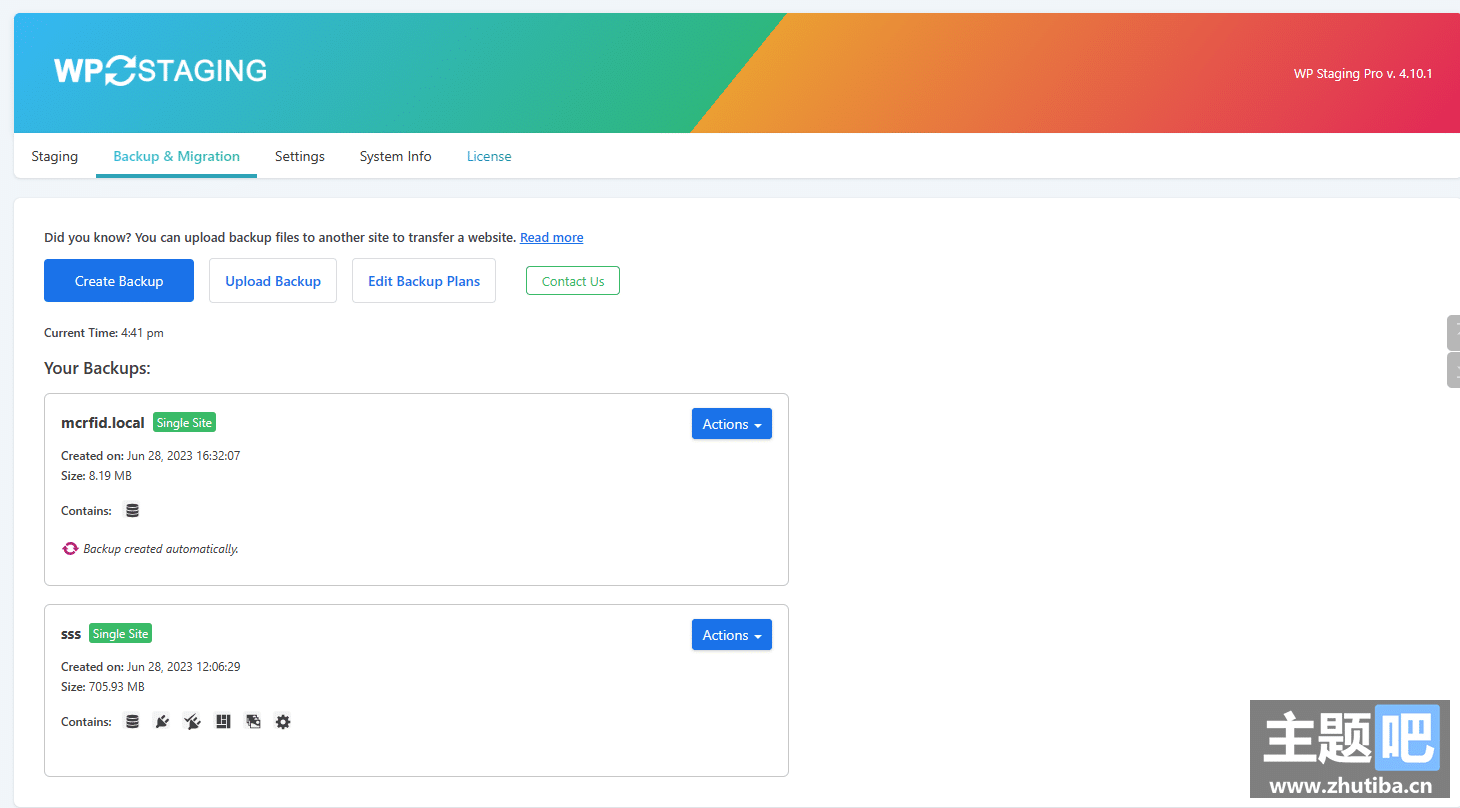The height and width of the screenshot is (808, 1460).
Task: Click 'Backup created automatically.' note
Action: [x=161, y=549]
